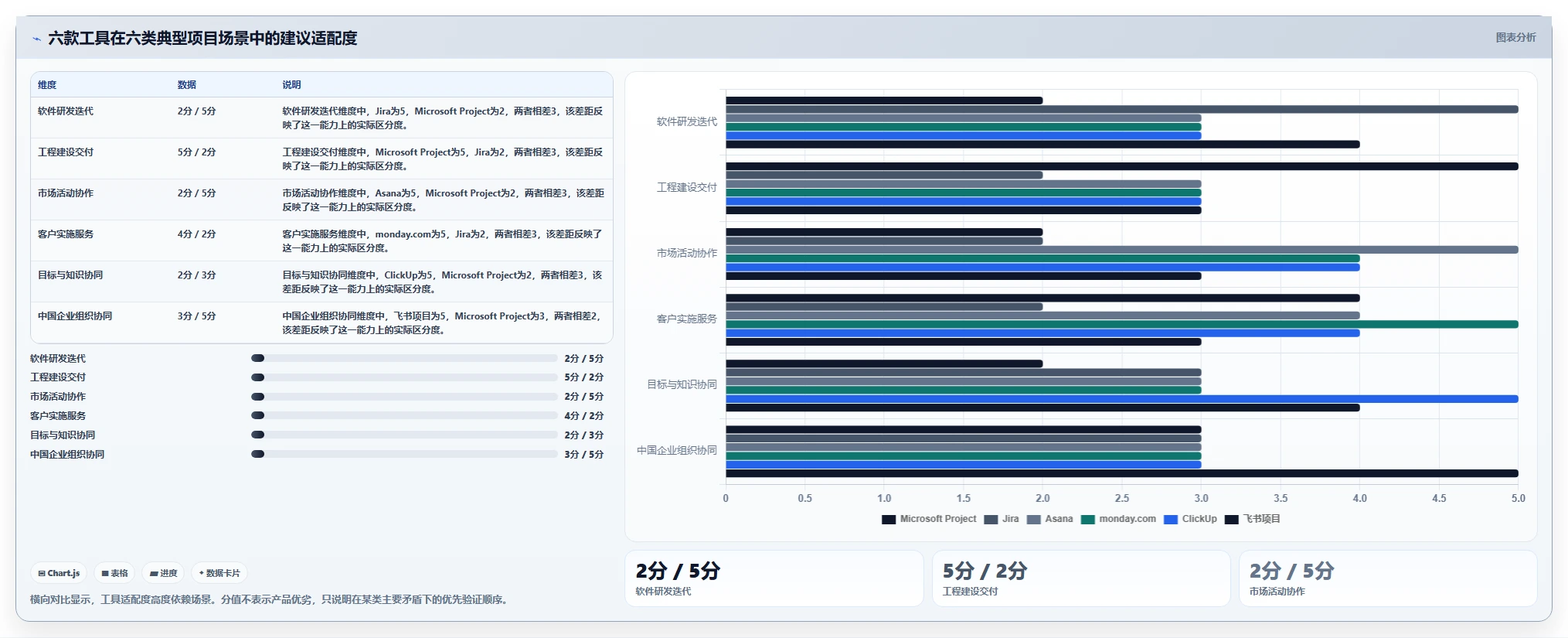Select the 市场活动协作 table row label
Screen dimensions: 1568x638
point(66,193)
